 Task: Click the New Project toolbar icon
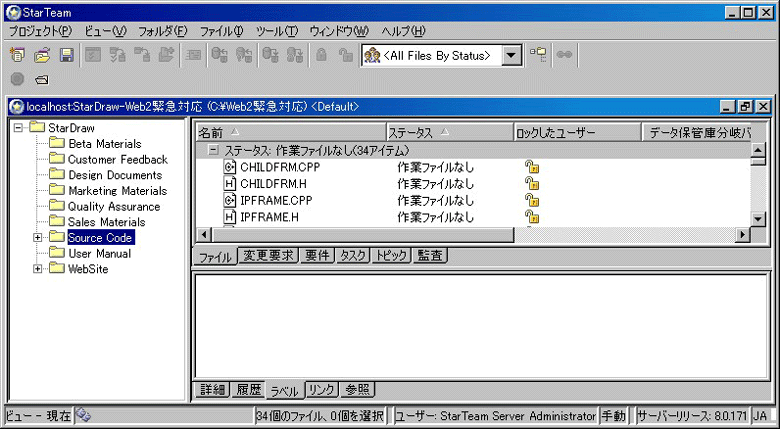pos(17,55)
